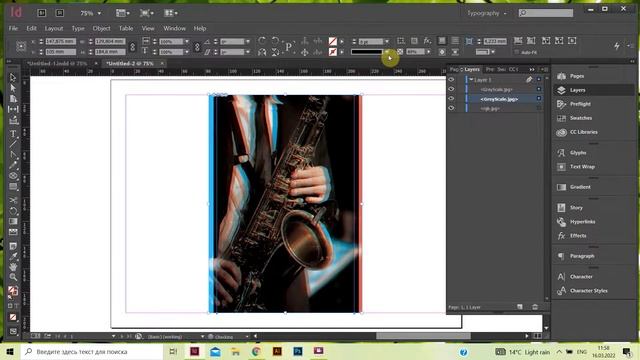This screenshot has width=640, height=360.
Task: Click the Fit Content Proportionally icon
Action: [x=531, y=40]
